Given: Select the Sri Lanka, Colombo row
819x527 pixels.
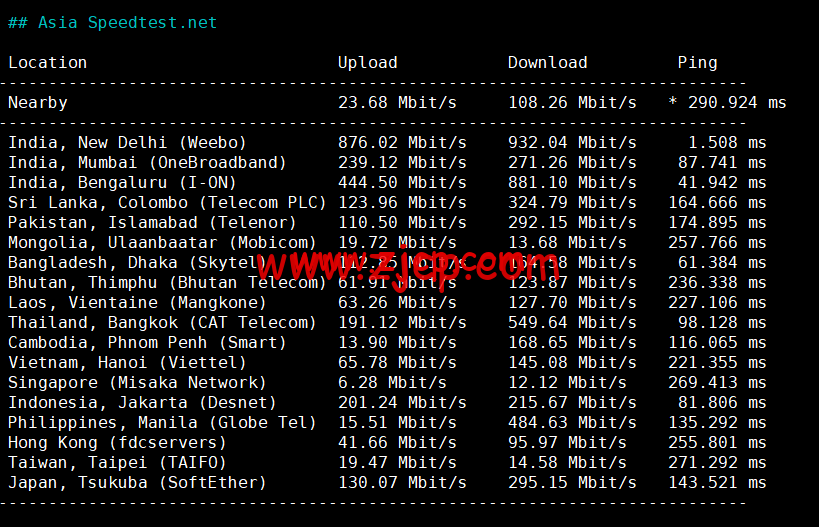Looking at the screenshot, I should 387,203.
